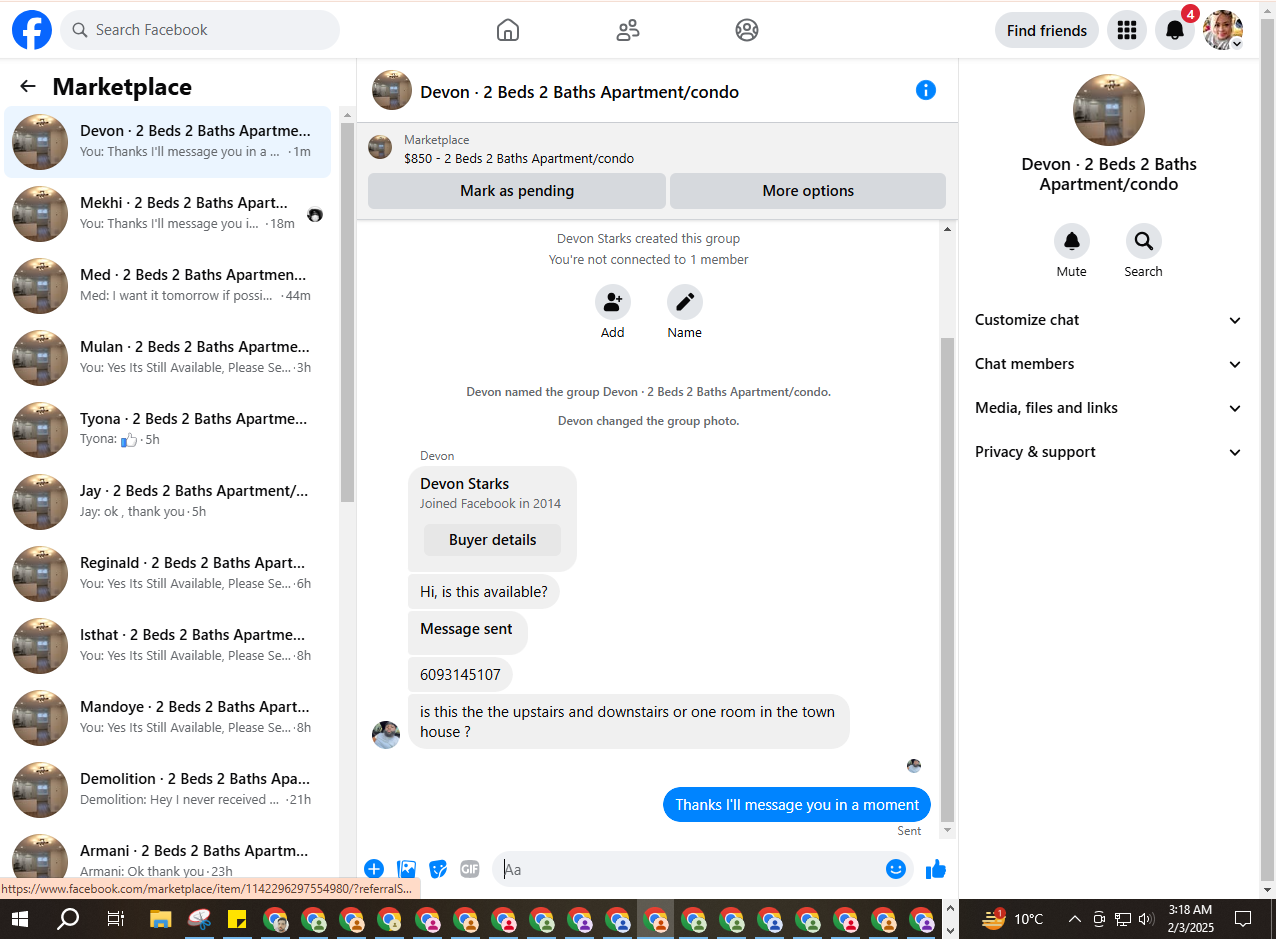Image resolution: width=1276 pixels, height=939 pixels.
Task: Click the Search Facebook field
Action: [x=200, y=30]
